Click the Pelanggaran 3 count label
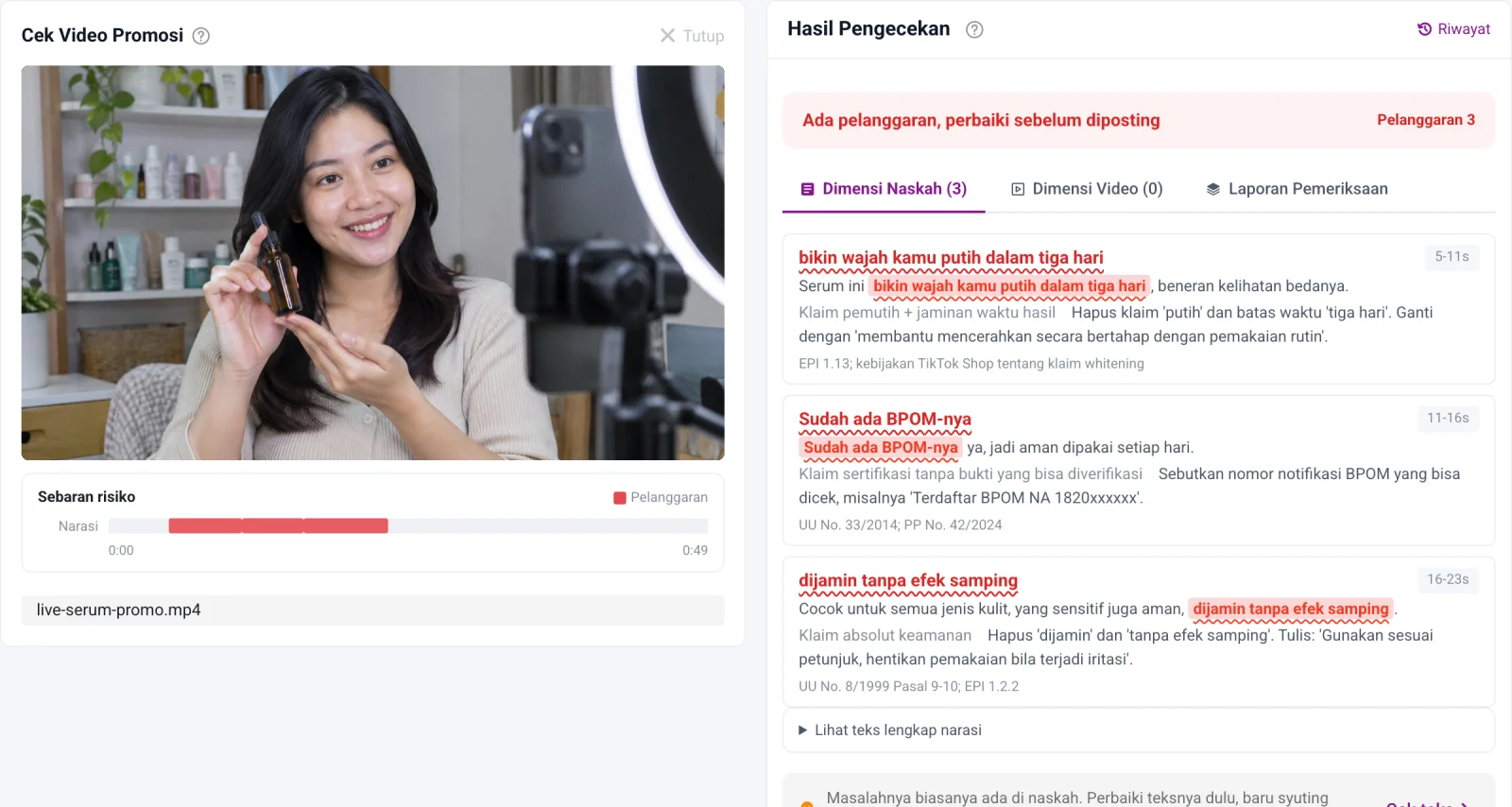The width and height of the screenshot is (1512, 807). tap(1425, 120)
